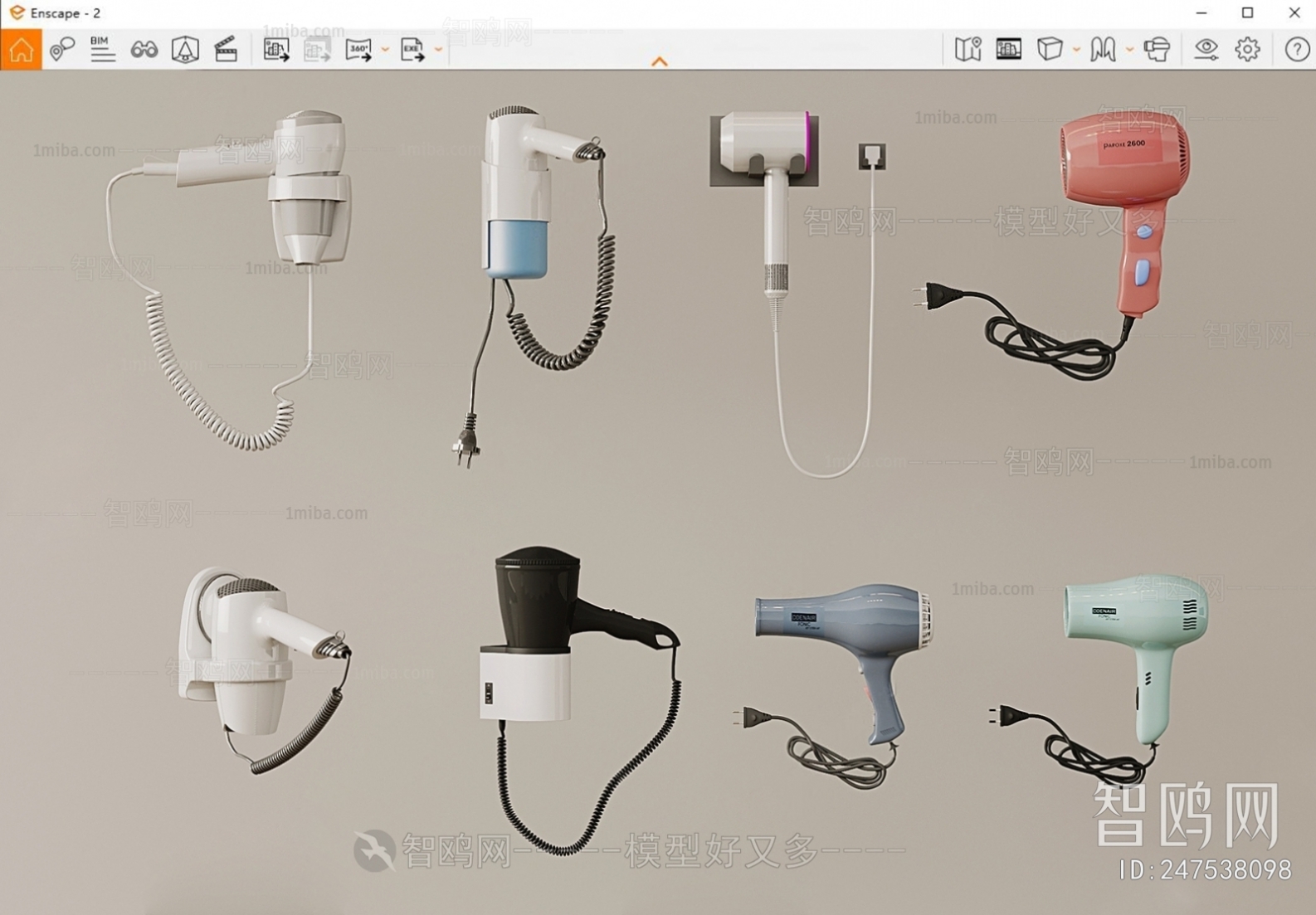Open Visual Settings eye icon
This screenshot has height=915, width=1316.
(1206, 50)
